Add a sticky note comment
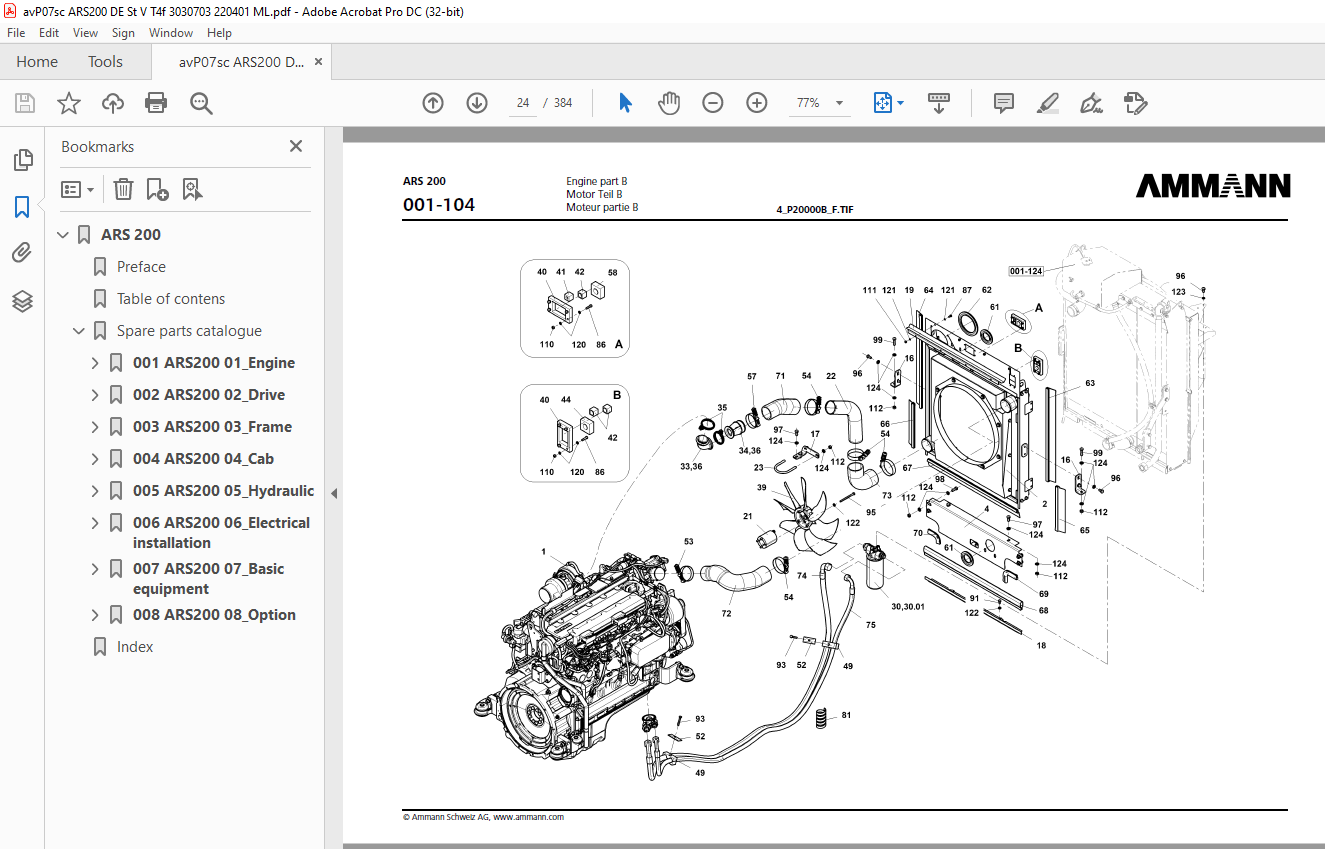Screen dimensions: 1325x849 click(1004, 103)
